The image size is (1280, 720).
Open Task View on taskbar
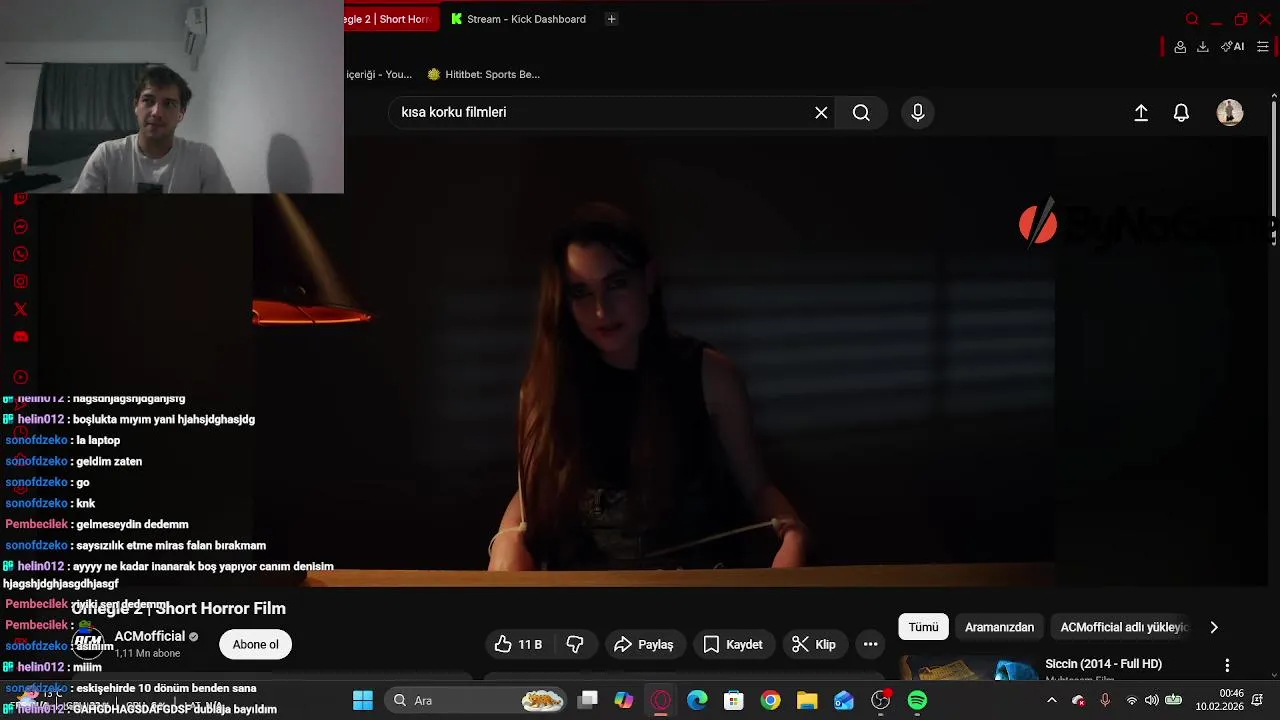click(588, 700)
